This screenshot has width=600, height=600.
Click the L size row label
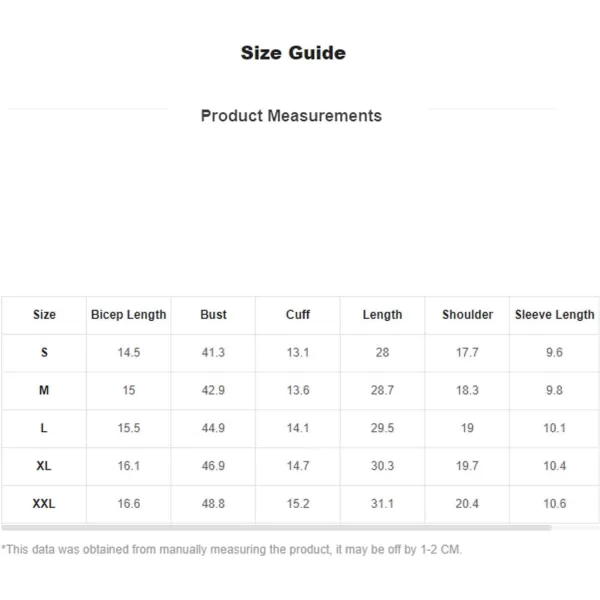(44, 428)
